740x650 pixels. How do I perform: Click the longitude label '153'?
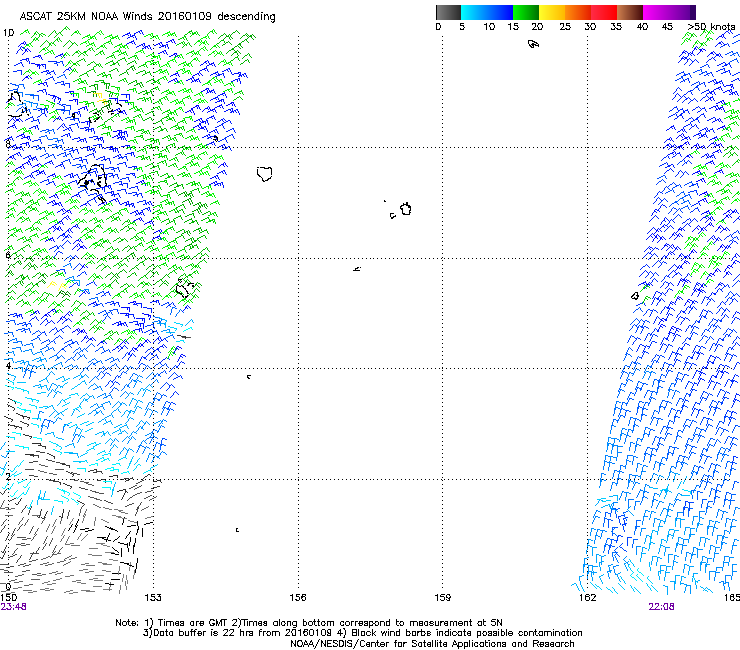coord(153,598)
